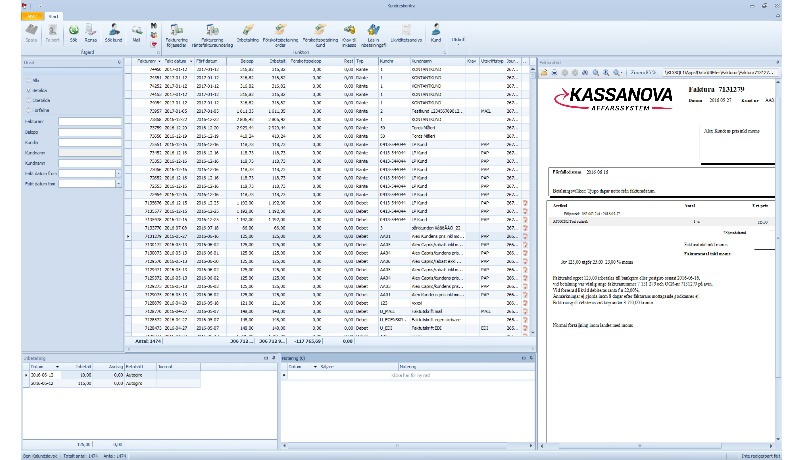The width and height of the screenshot is (800, 460).
Task: Select the Alla radio button
Action: [29, 80]
